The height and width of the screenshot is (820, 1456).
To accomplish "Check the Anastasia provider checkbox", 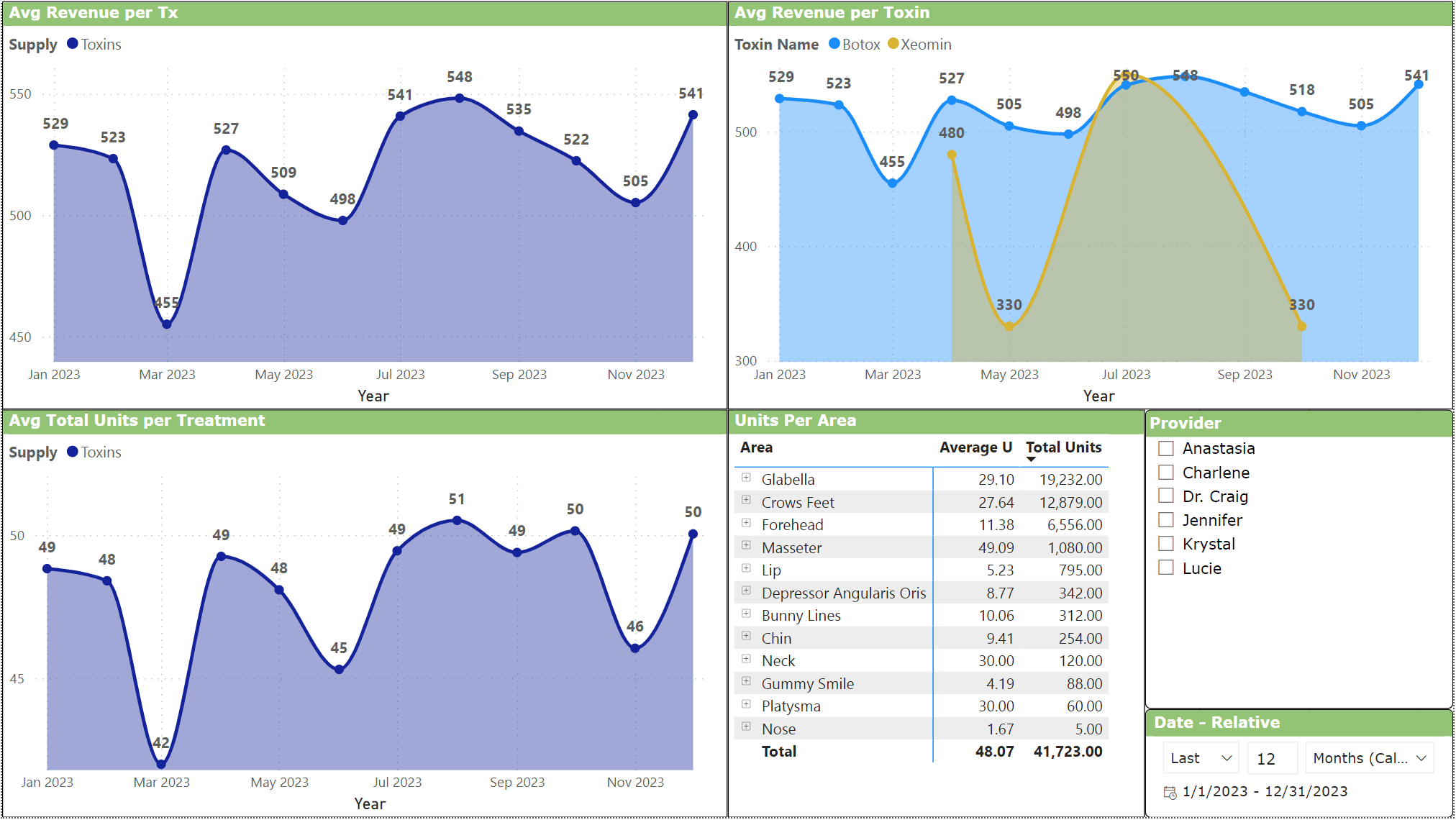I will [x=1166, y=448].
